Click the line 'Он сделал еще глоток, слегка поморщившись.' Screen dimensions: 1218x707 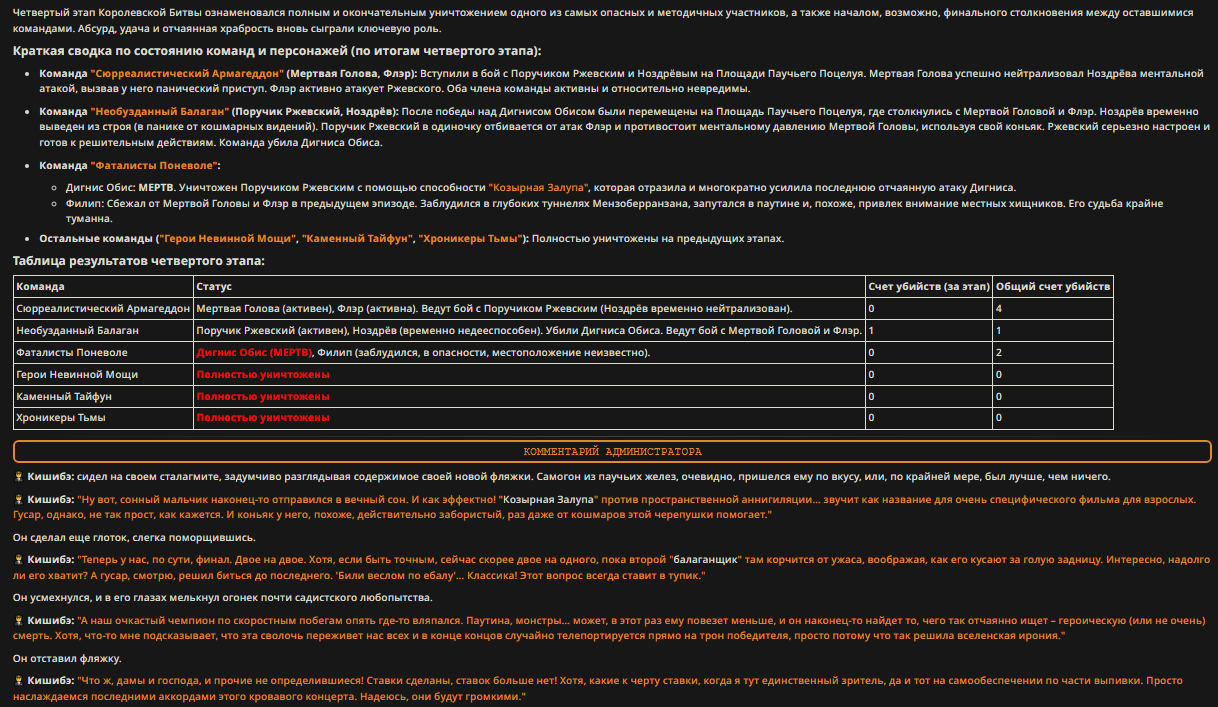coord(134,537)
